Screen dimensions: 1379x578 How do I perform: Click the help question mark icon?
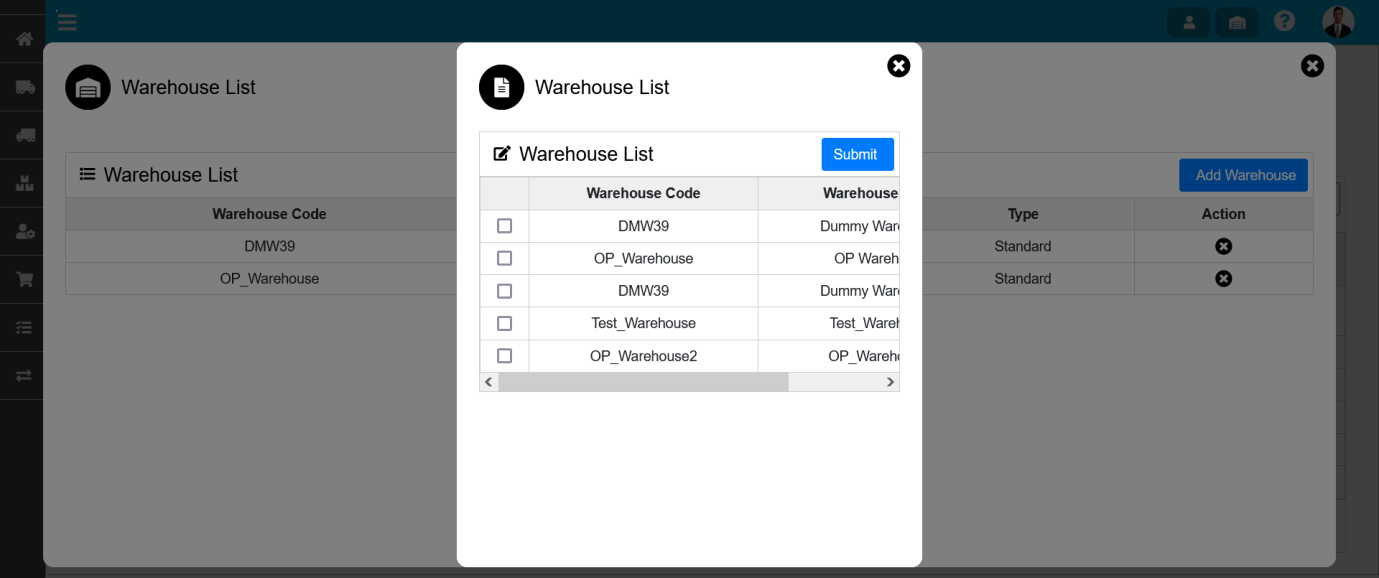click(x=1284, y=21)
